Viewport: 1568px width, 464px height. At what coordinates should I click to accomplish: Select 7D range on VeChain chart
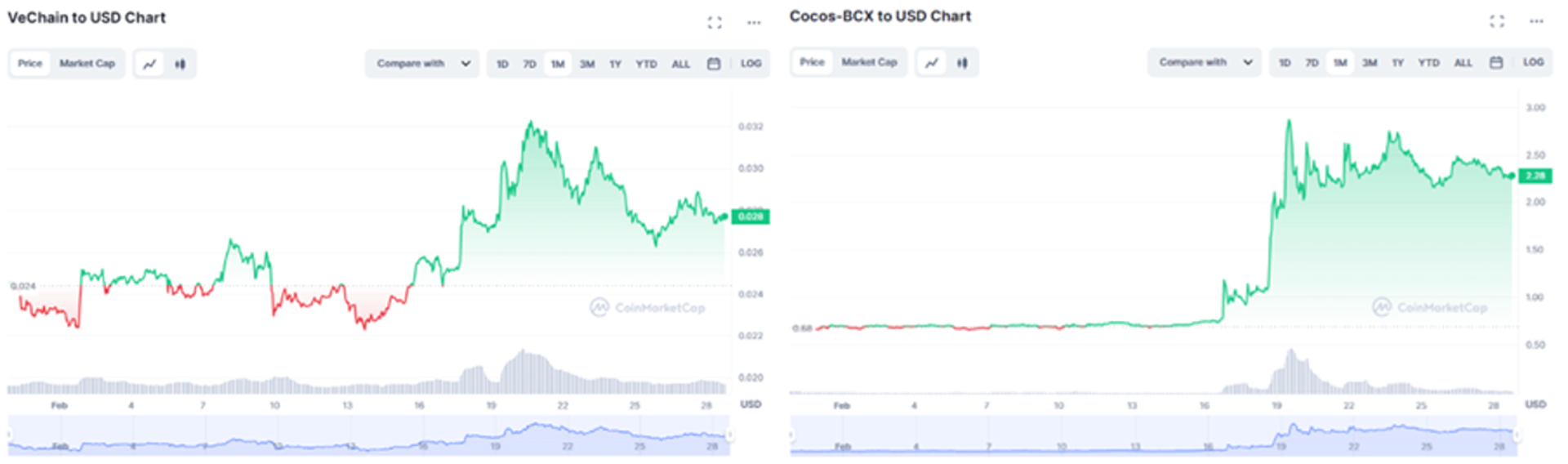pyautogui.click(x=530, y=64)
